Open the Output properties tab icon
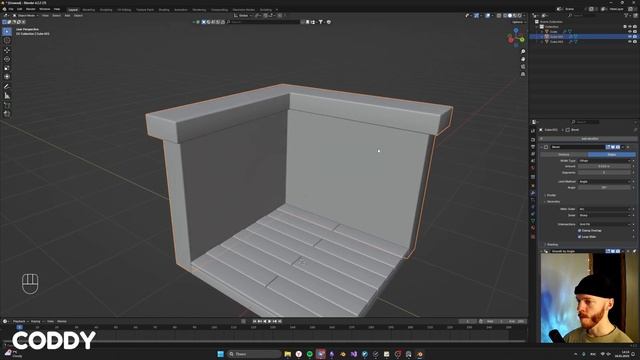The width and height of the screenshot is (640, 360). [x=533, y=147]
